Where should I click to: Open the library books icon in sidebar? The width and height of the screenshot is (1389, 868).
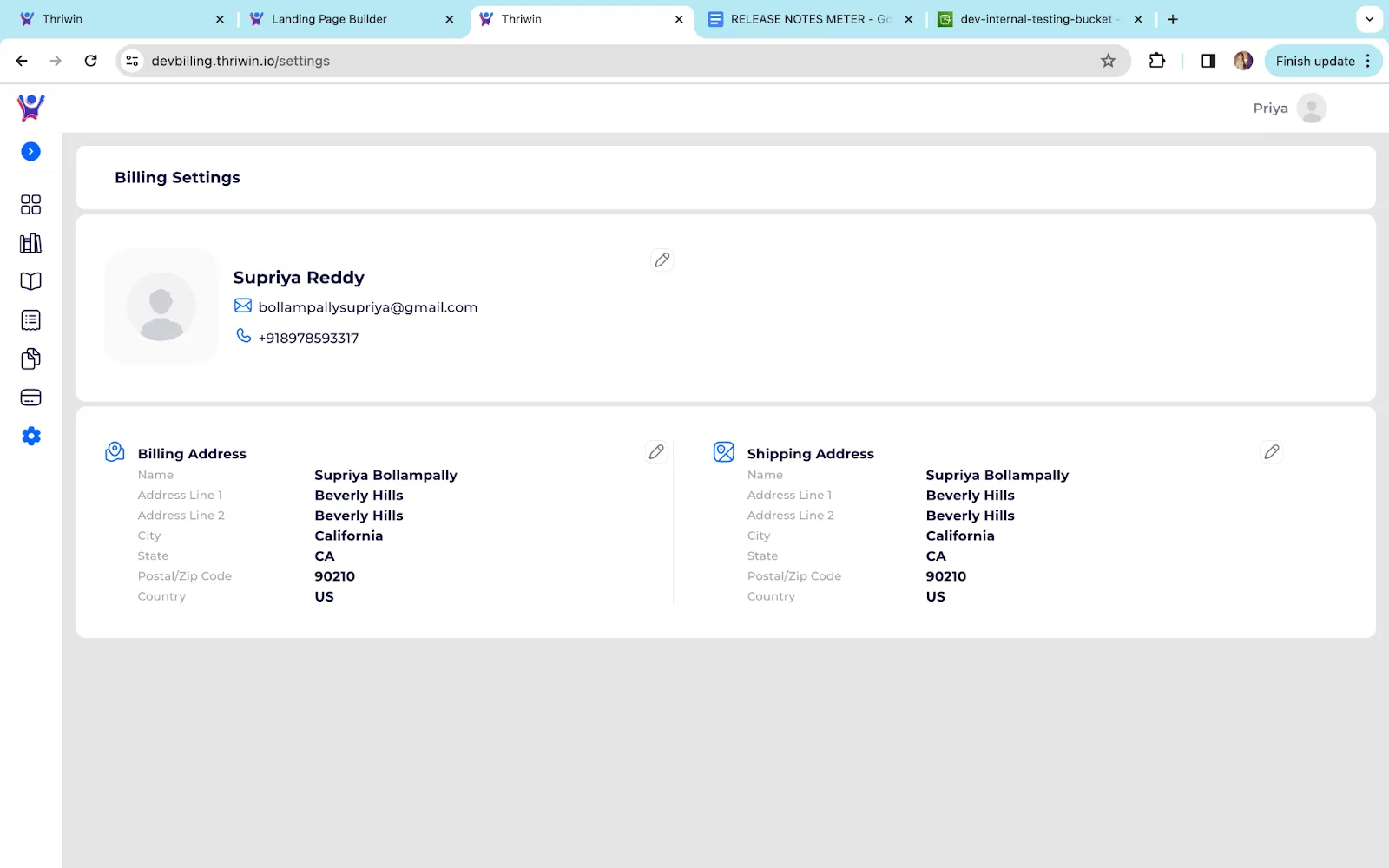coord(30,243)
